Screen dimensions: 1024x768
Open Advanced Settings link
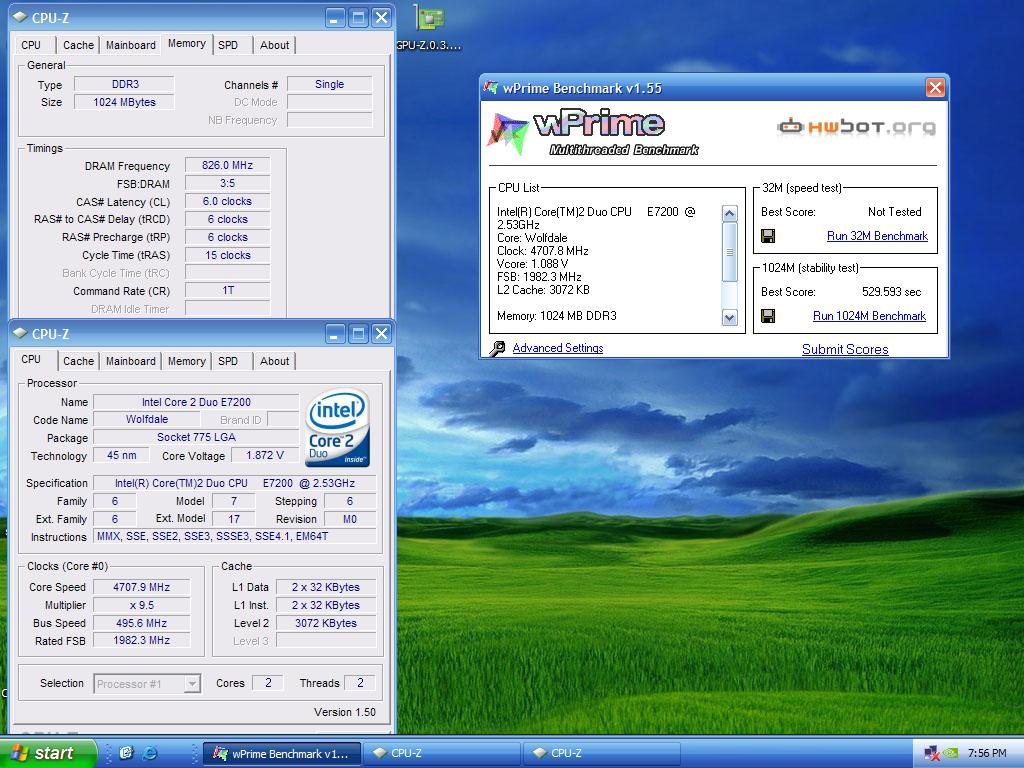tap(558, 348)
